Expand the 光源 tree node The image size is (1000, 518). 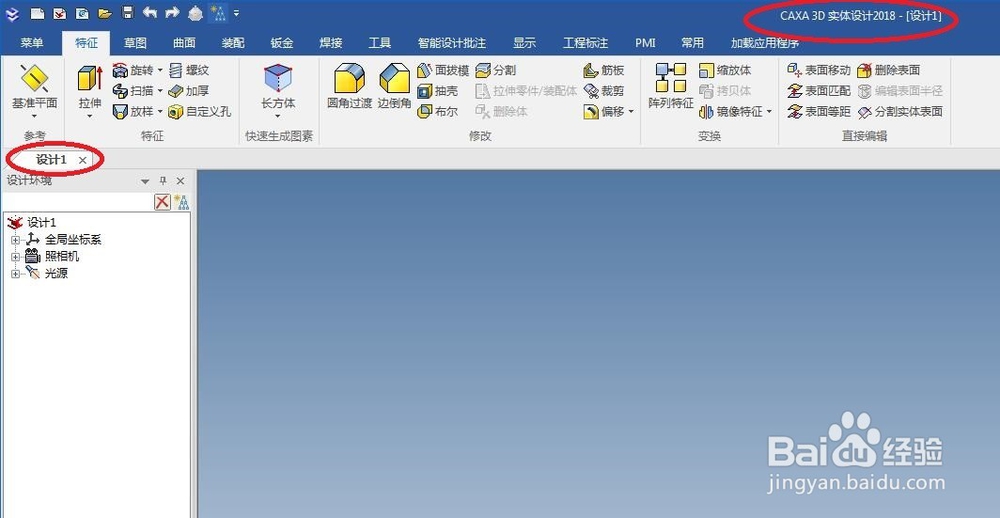point(15,274)
